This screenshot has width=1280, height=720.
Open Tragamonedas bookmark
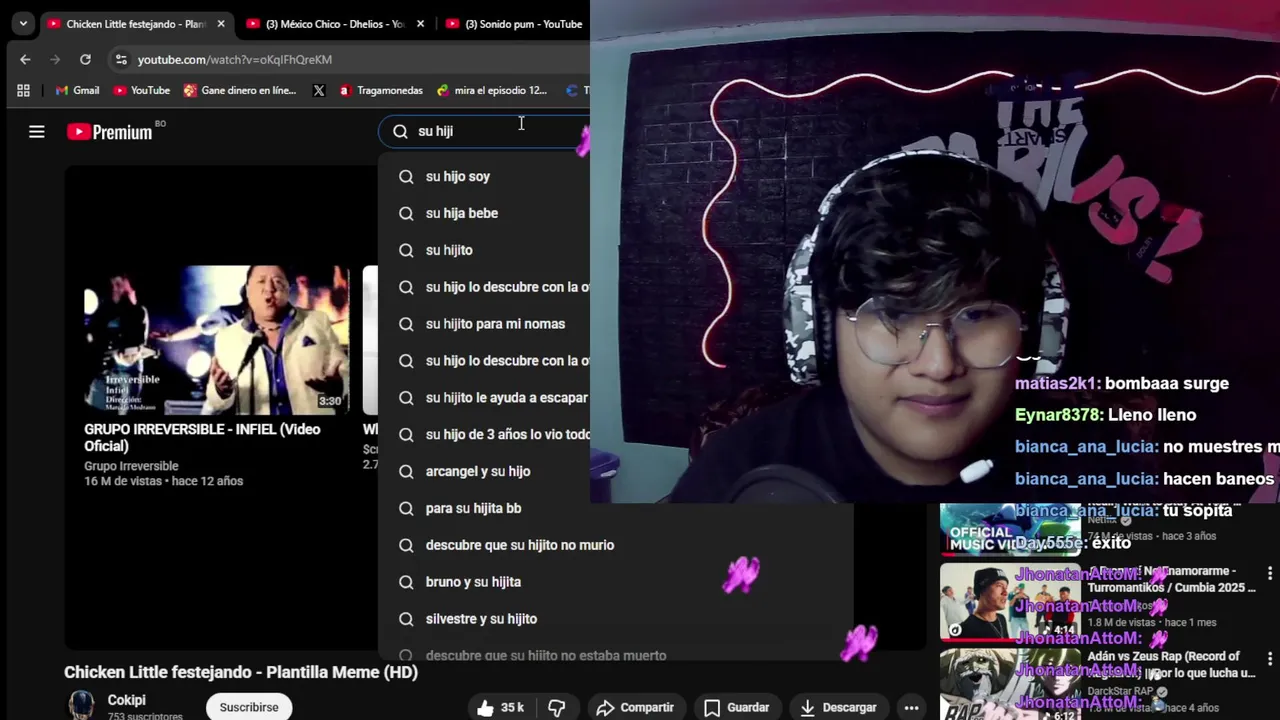pos(380,90)
